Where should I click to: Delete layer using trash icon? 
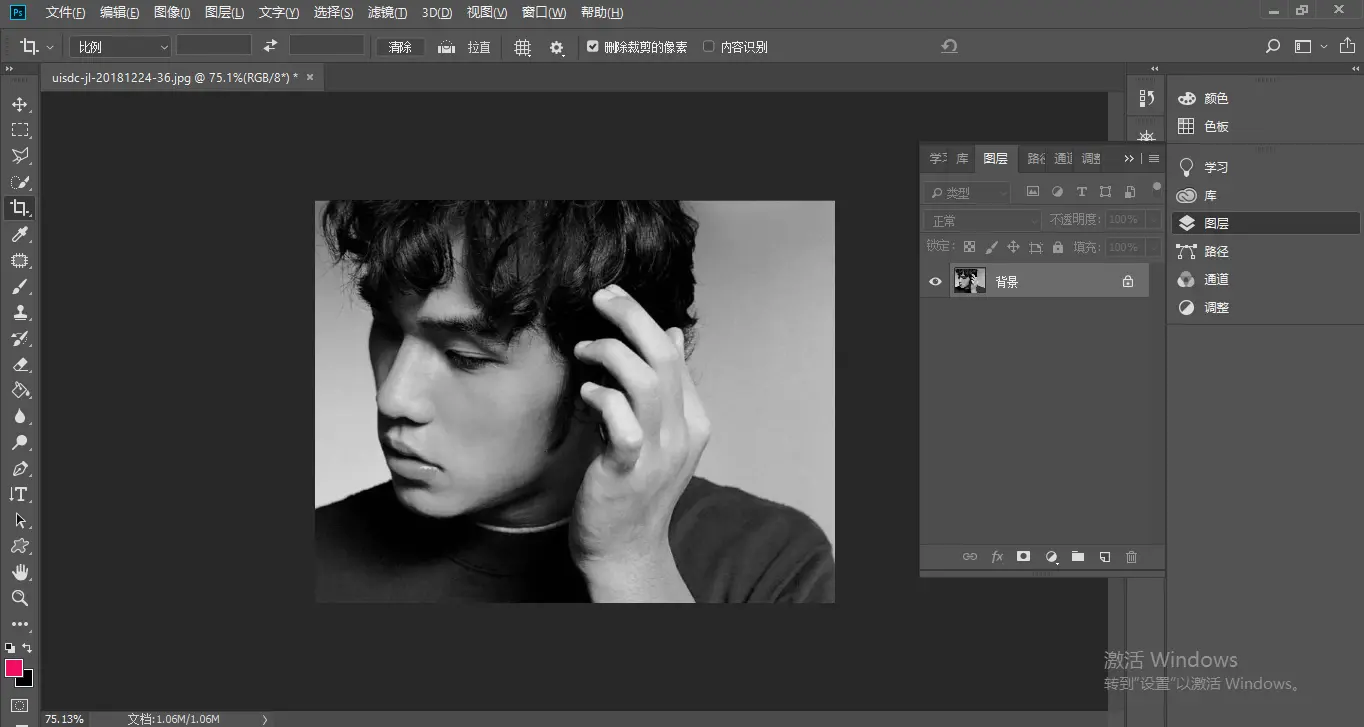click(x=1131, y=557)
